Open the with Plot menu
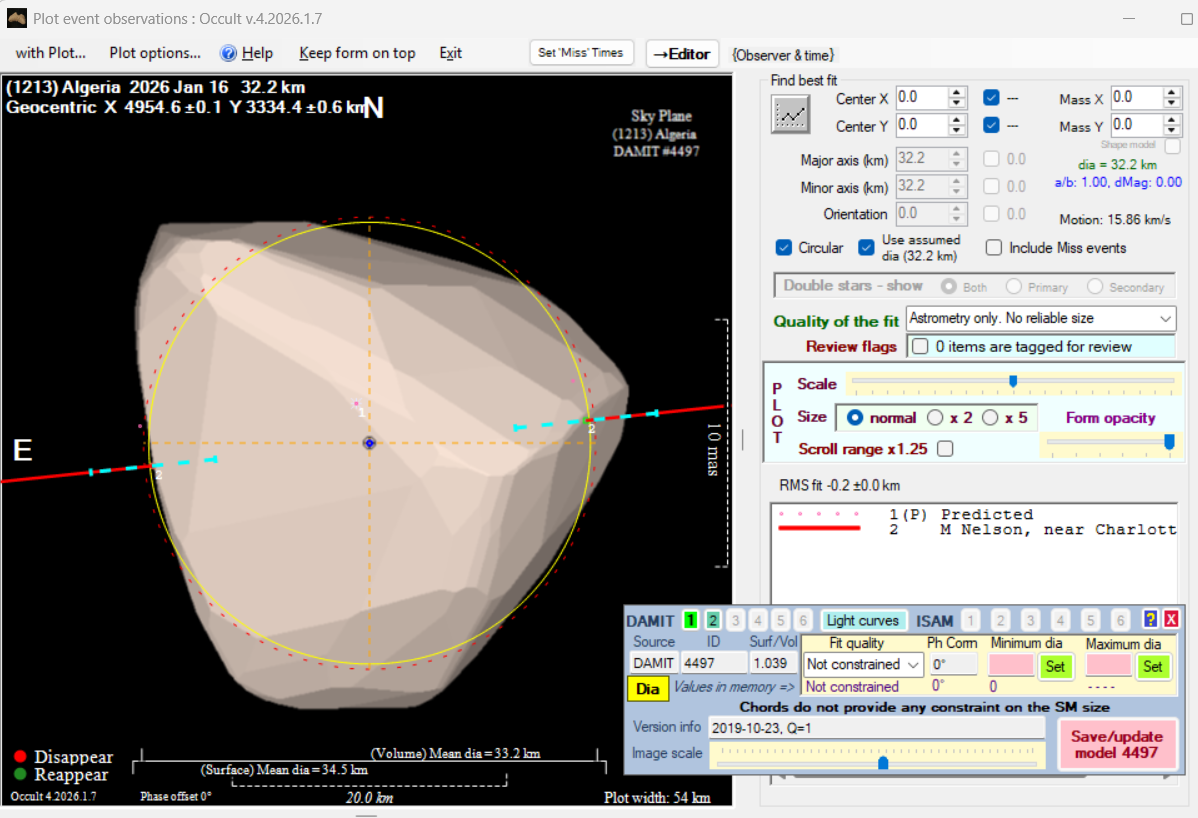The image size is (1198, 818). click(51, 53)
